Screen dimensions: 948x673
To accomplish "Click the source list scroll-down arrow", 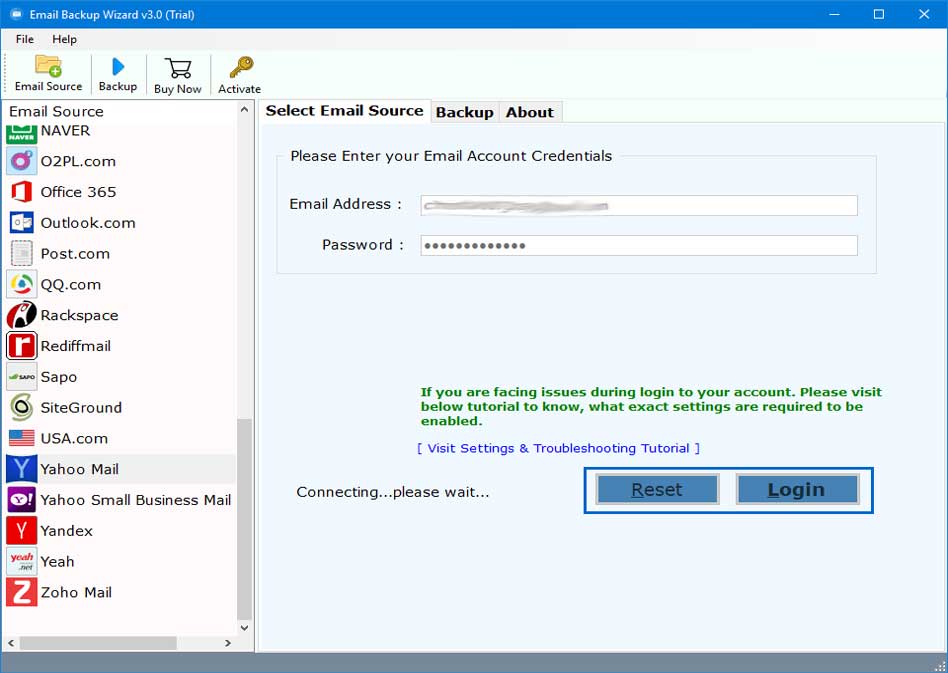I will 244,628.
